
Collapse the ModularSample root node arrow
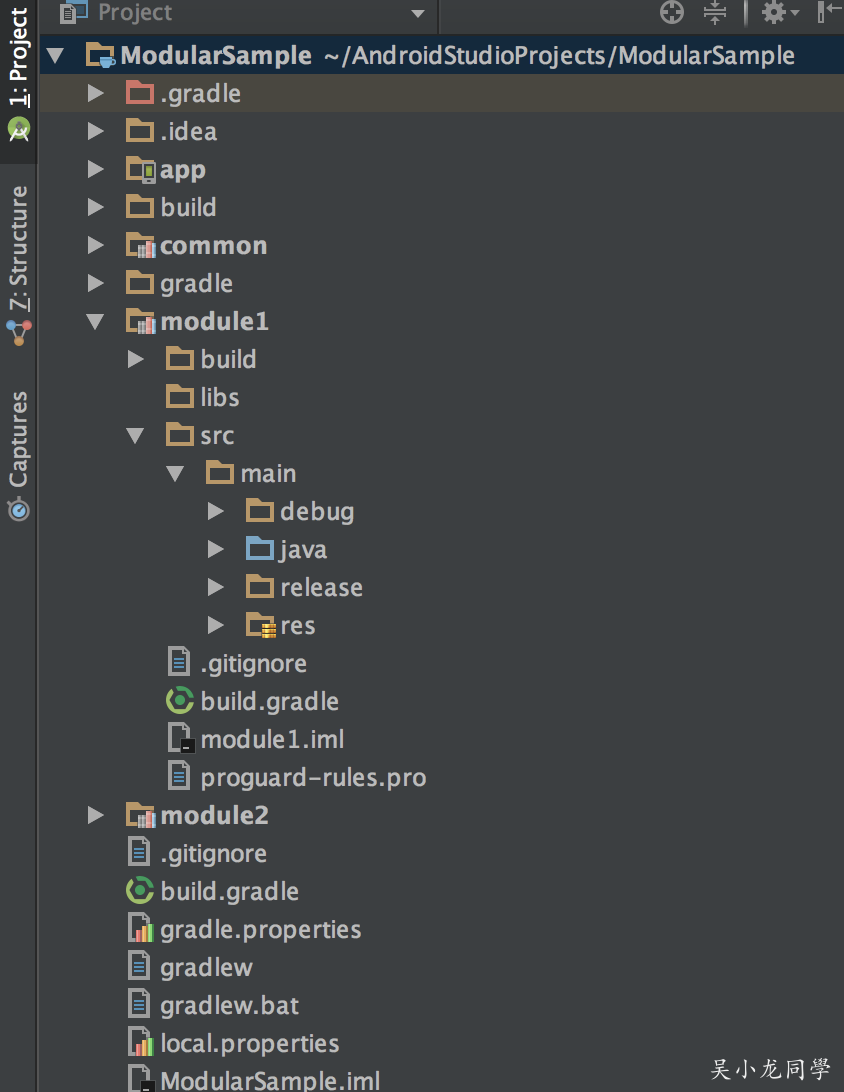click(x=56, y=56)
